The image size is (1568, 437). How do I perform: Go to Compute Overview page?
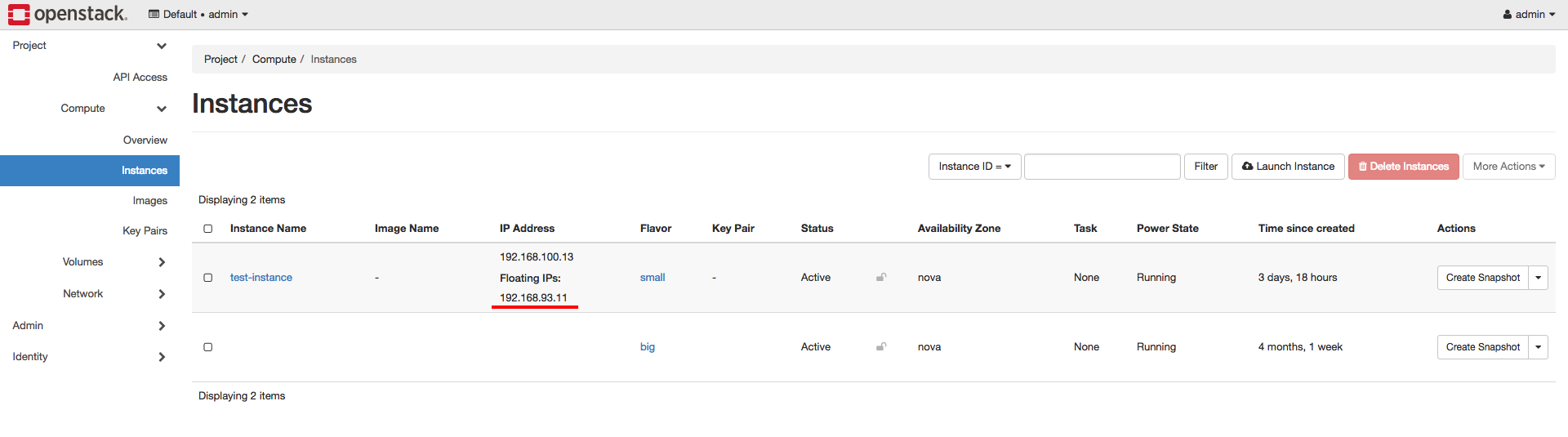[145, 140]
